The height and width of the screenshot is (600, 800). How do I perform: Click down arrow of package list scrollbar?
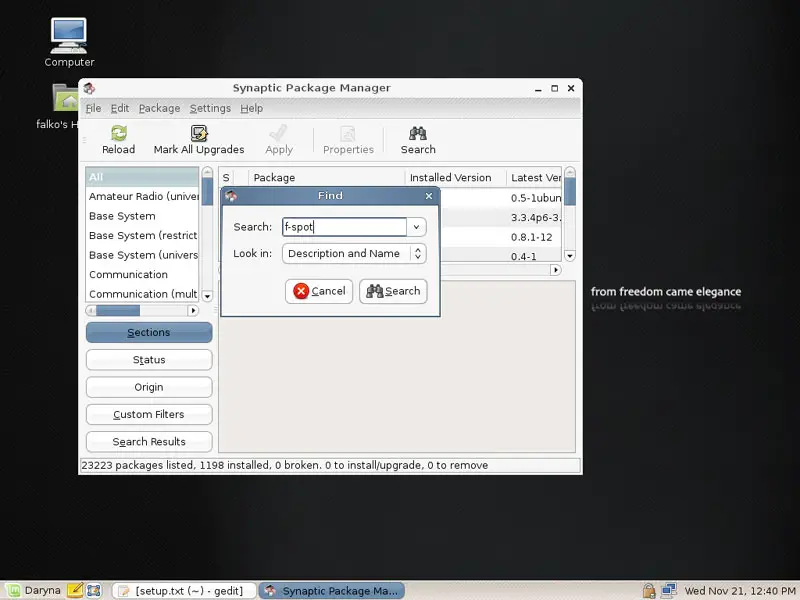[x=570, y=256]
